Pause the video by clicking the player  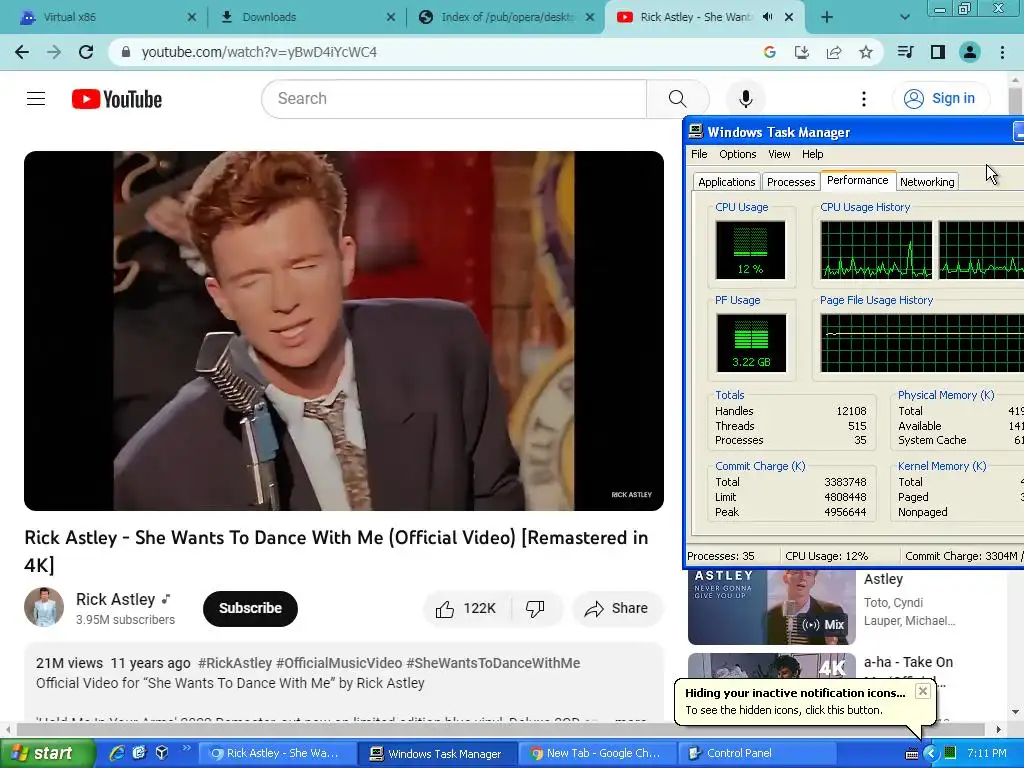pyautogui.click(x=344, y=330)
